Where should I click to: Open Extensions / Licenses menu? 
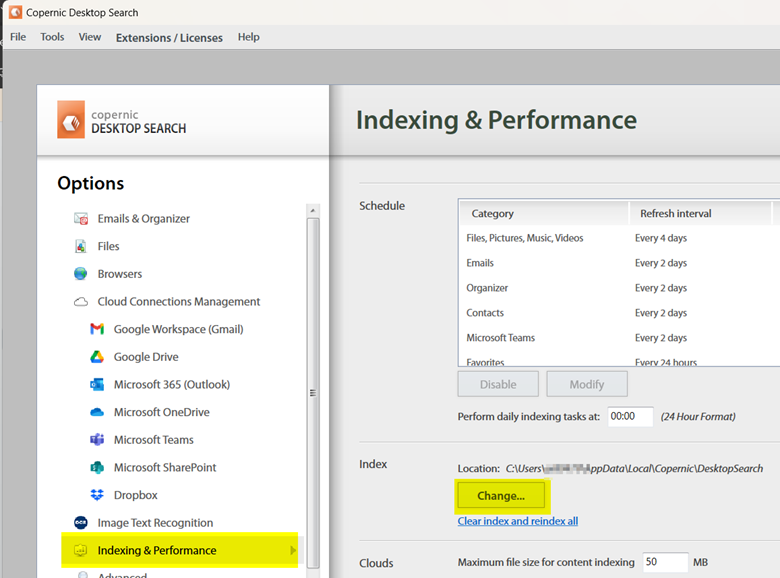tap(169, 38)
